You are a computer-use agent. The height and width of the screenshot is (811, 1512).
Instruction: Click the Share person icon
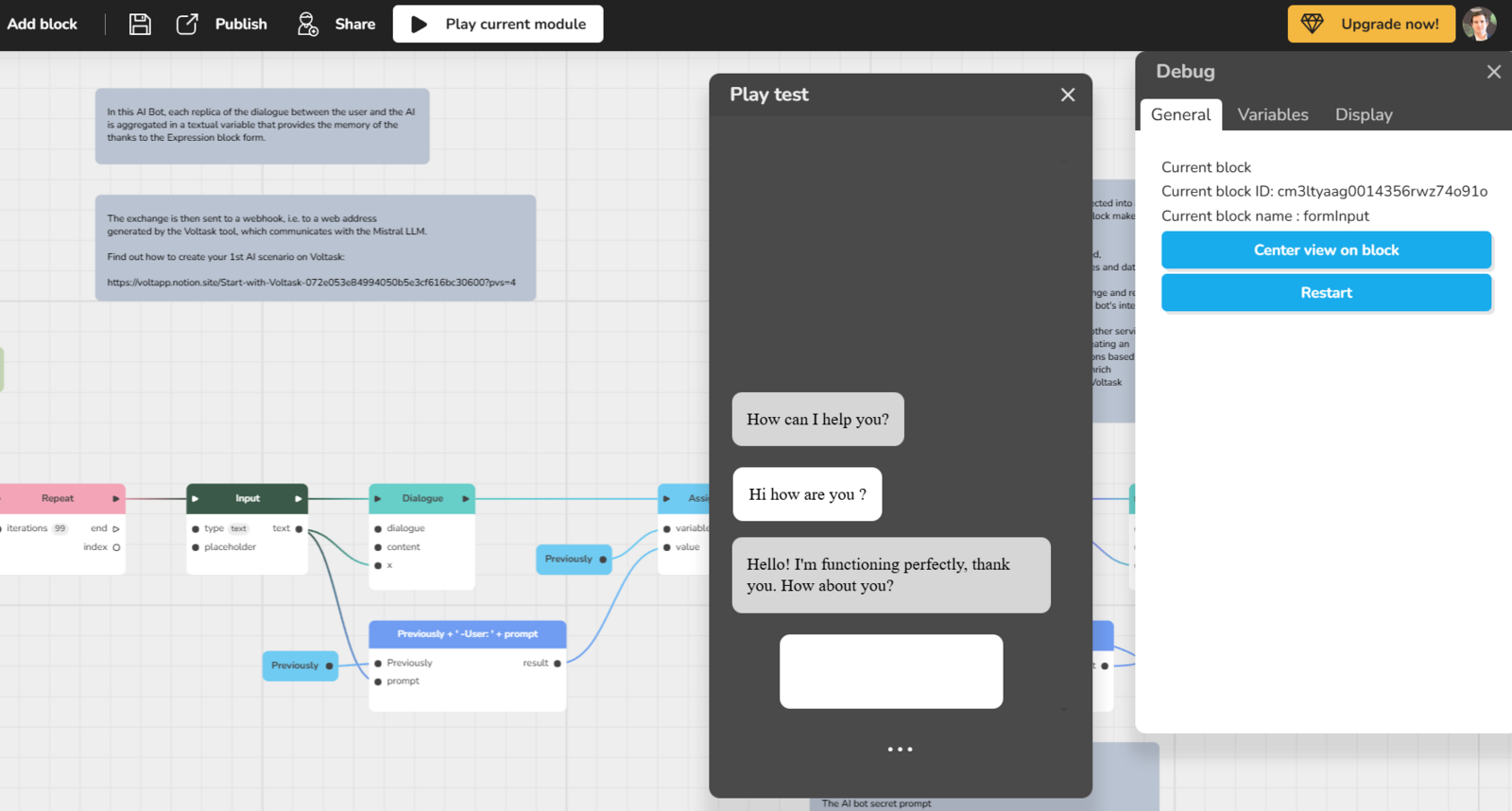(x=308, y=25)
